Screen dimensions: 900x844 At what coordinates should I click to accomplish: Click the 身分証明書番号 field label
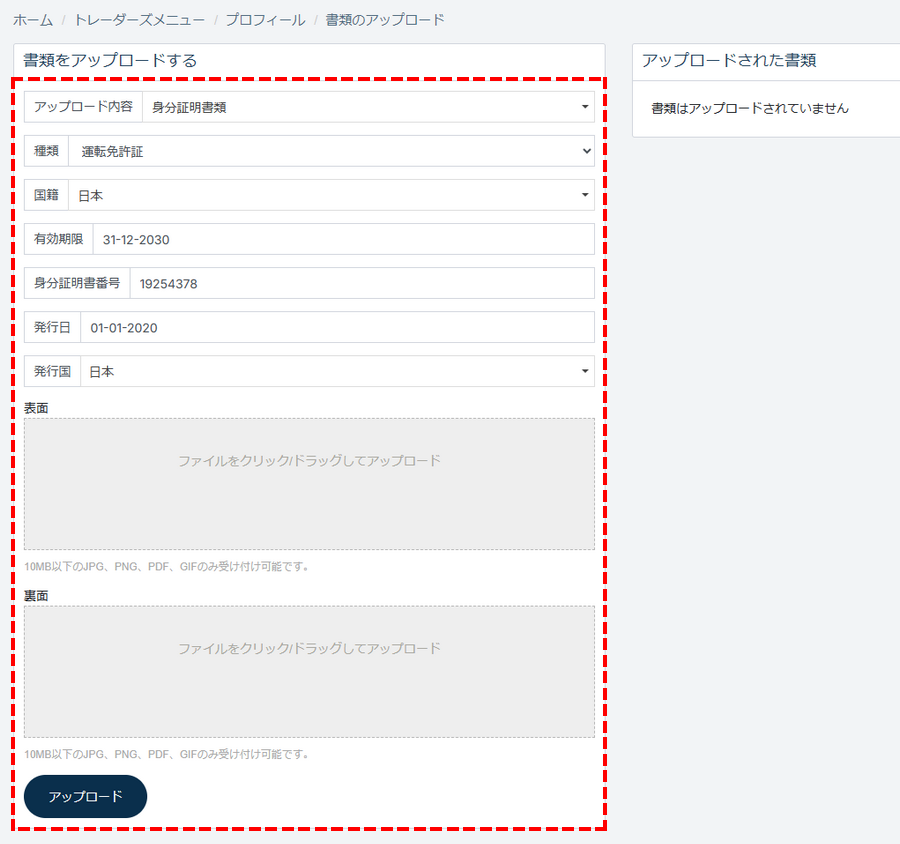click(77, 283)
